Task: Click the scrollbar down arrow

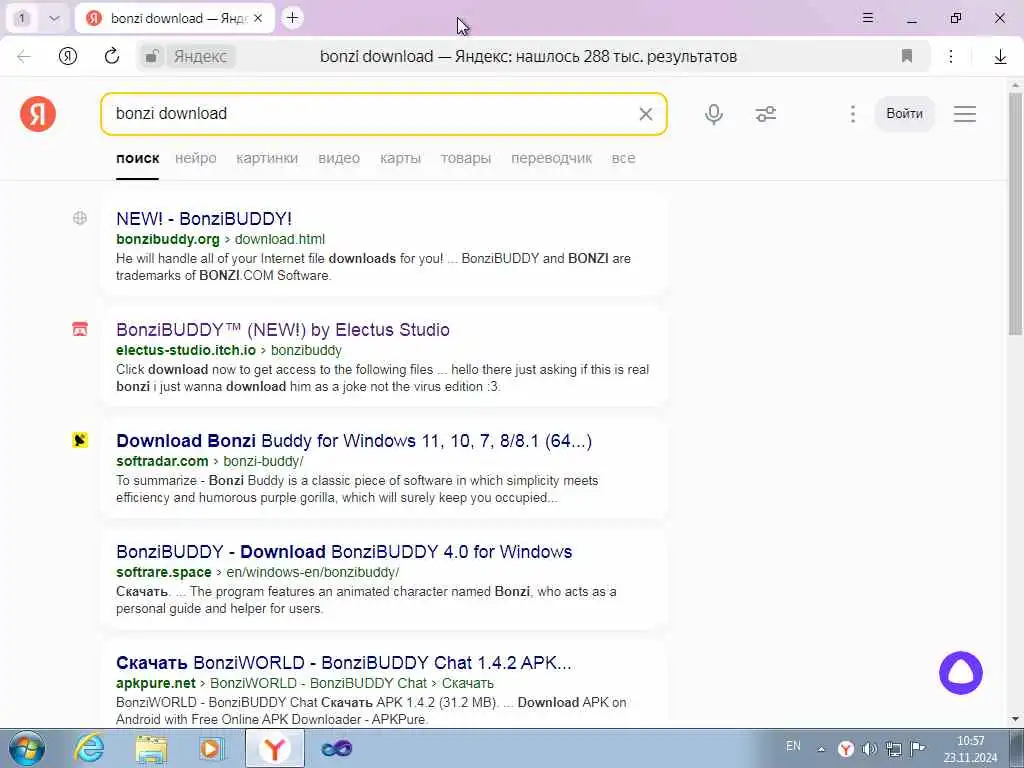Action: (x=1016, y=719)
